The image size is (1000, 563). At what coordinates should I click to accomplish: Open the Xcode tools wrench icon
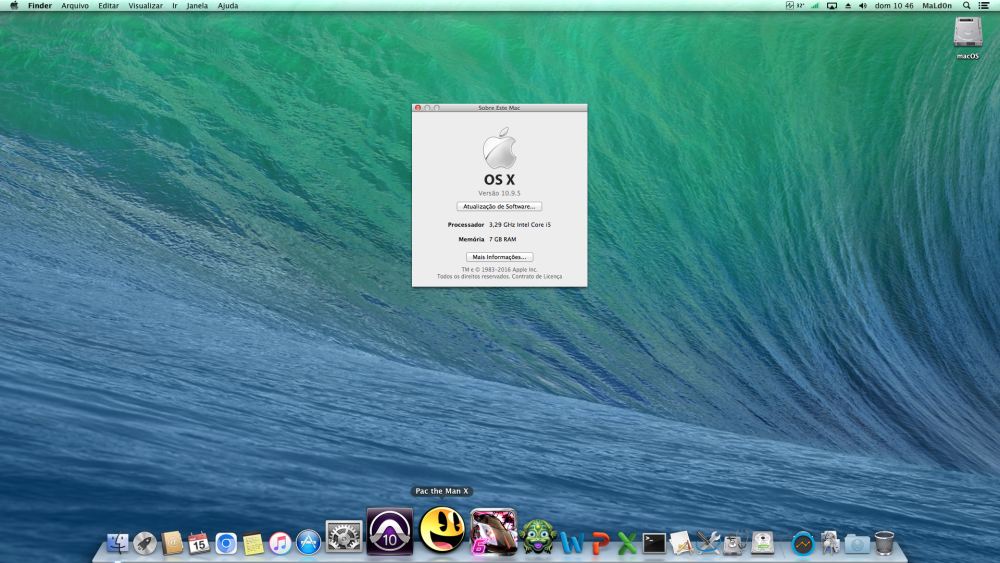[x=708, y=543]
